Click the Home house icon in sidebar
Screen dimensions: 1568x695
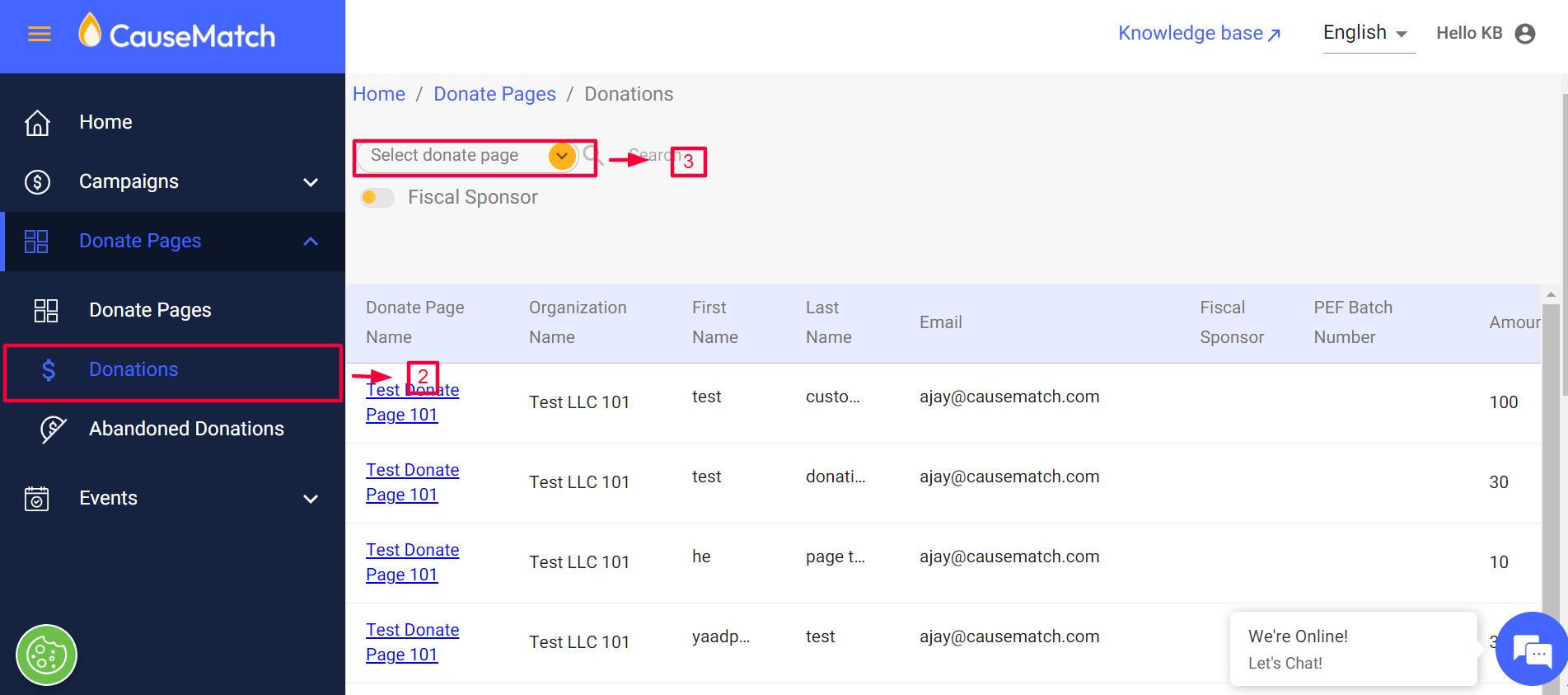tap(37, 122)
